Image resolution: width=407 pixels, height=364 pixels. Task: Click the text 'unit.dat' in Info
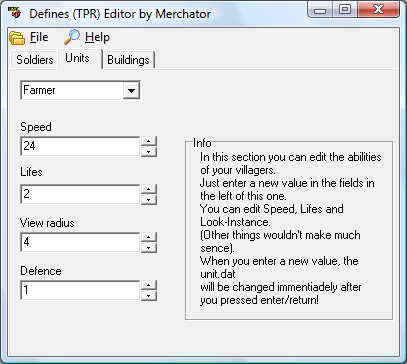[x=218, y=275]
